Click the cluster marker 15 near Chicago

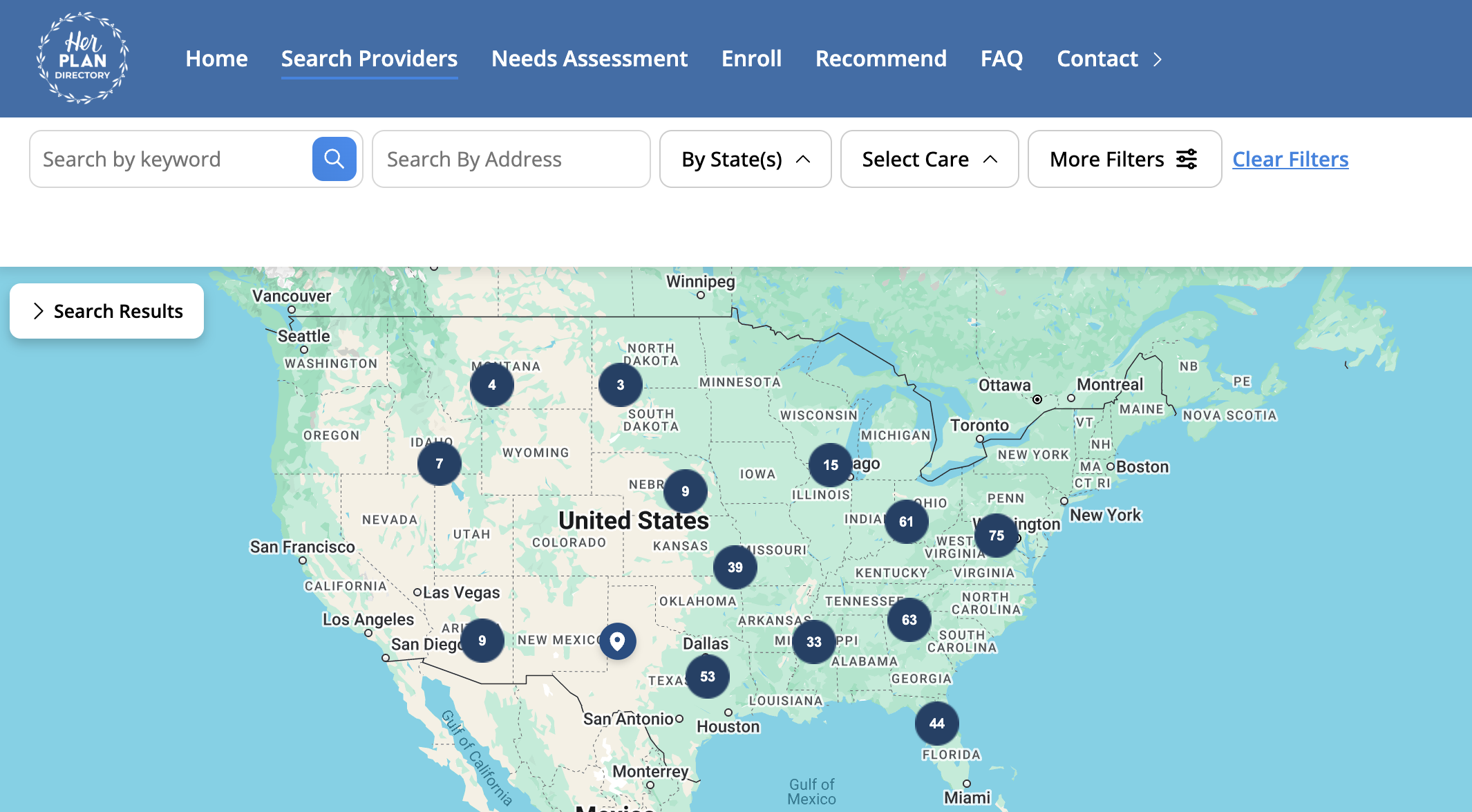click(830, 465)
